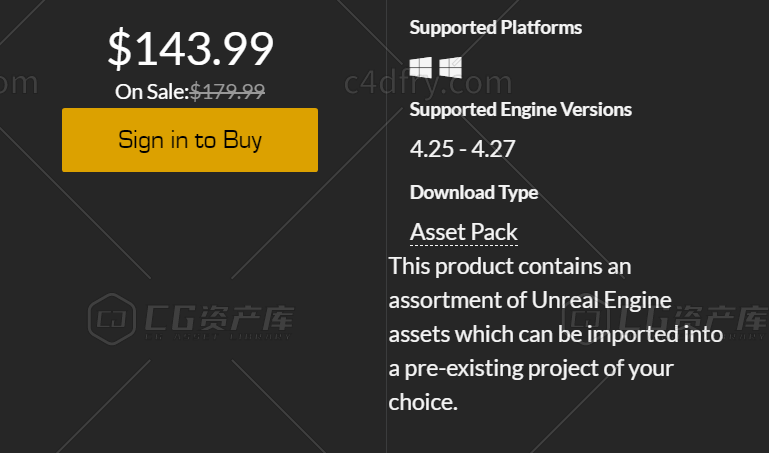Select the 4.25 - 4.27 engine version text
Image resolution: width=769 pixels, height=453 pixels.
pyautogui.click(x=462, y=149)
